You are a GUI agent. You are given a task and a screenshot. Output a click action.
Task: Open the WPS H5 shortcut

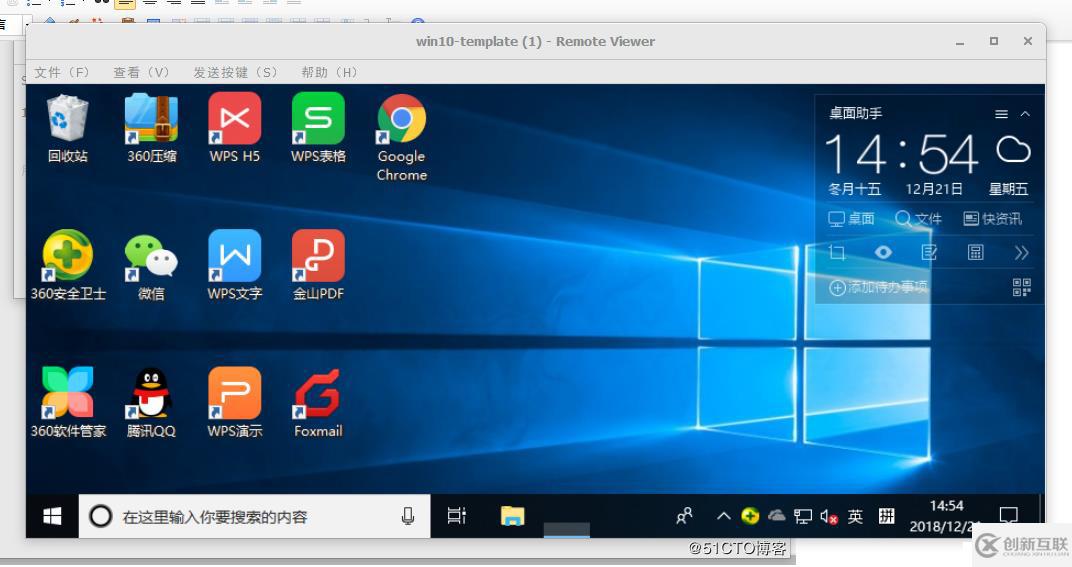(x=234, y=130)
